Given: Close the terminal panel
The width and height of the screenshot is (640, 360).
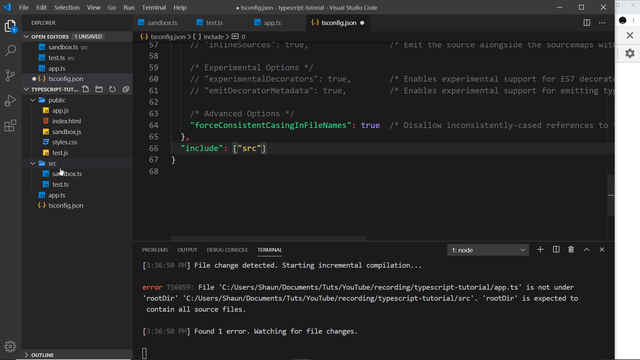Looking at the screenshot, I should [602, 249].
